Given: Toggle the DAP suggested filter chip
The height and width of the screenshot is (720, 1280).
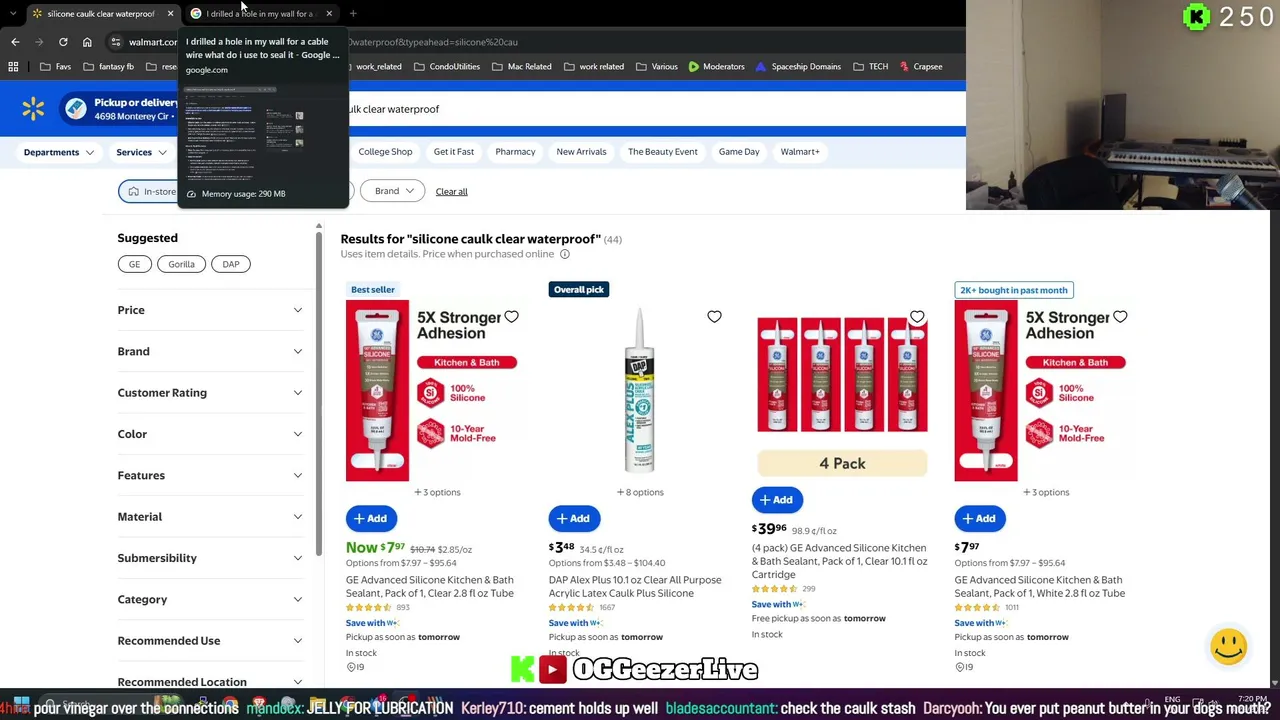Looking at the screenshot, I should [231, 264].
